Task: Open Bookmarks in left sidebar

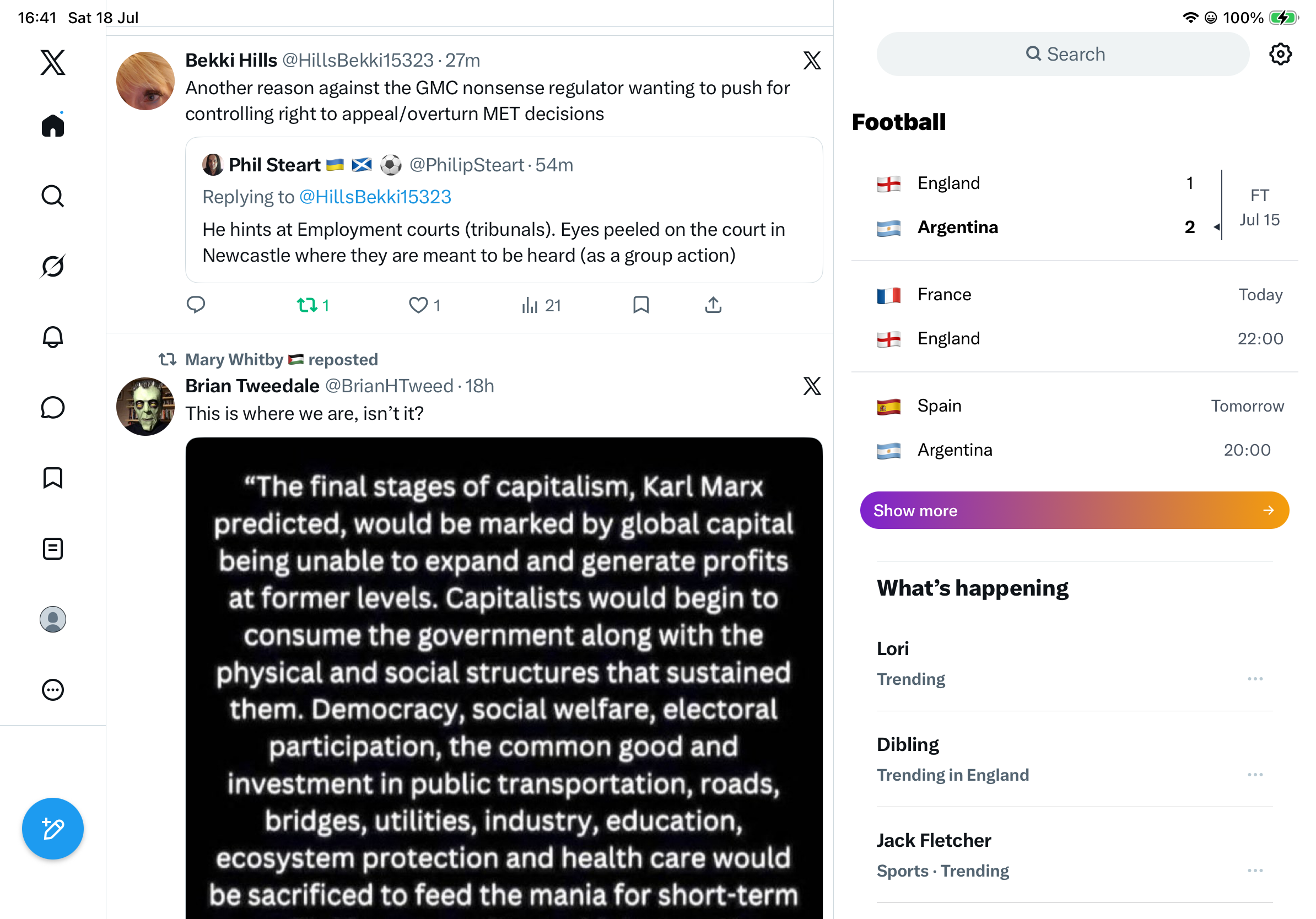Action: click(53, 478)
